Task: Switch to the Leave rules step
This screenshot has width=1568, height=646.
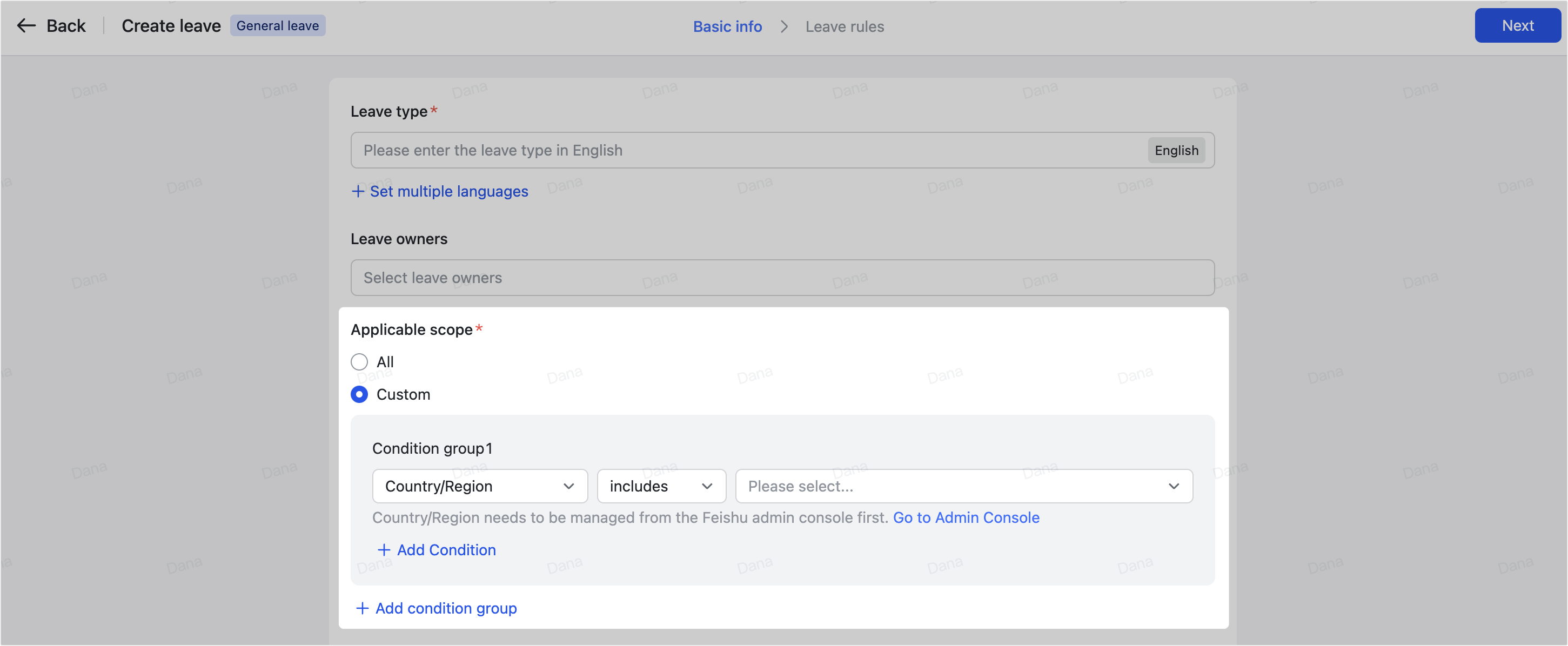Action: tap(845, 26)
